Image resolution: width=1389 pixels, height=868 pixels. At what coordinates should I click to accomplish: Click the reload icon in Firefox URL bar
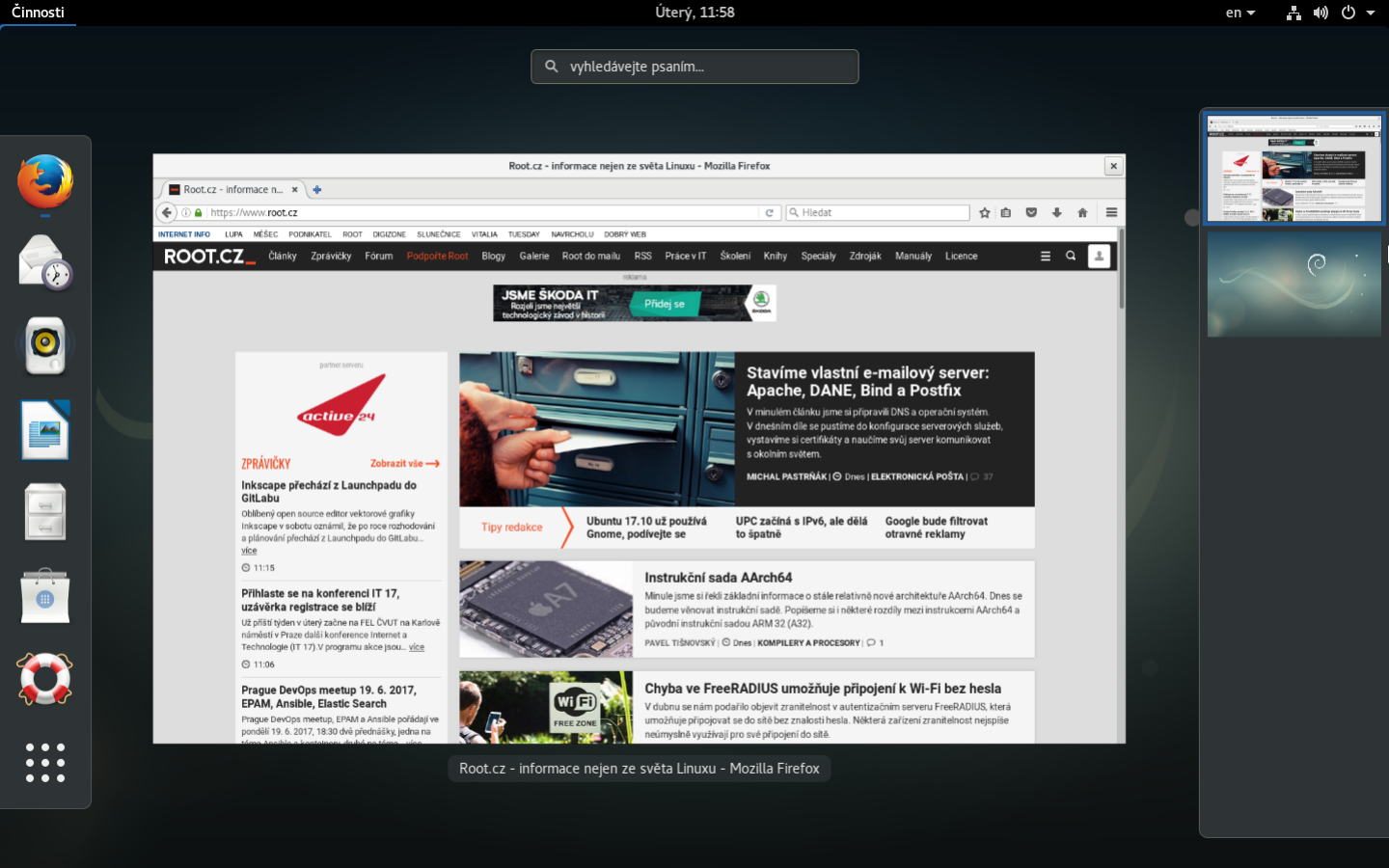click(770, 213)
